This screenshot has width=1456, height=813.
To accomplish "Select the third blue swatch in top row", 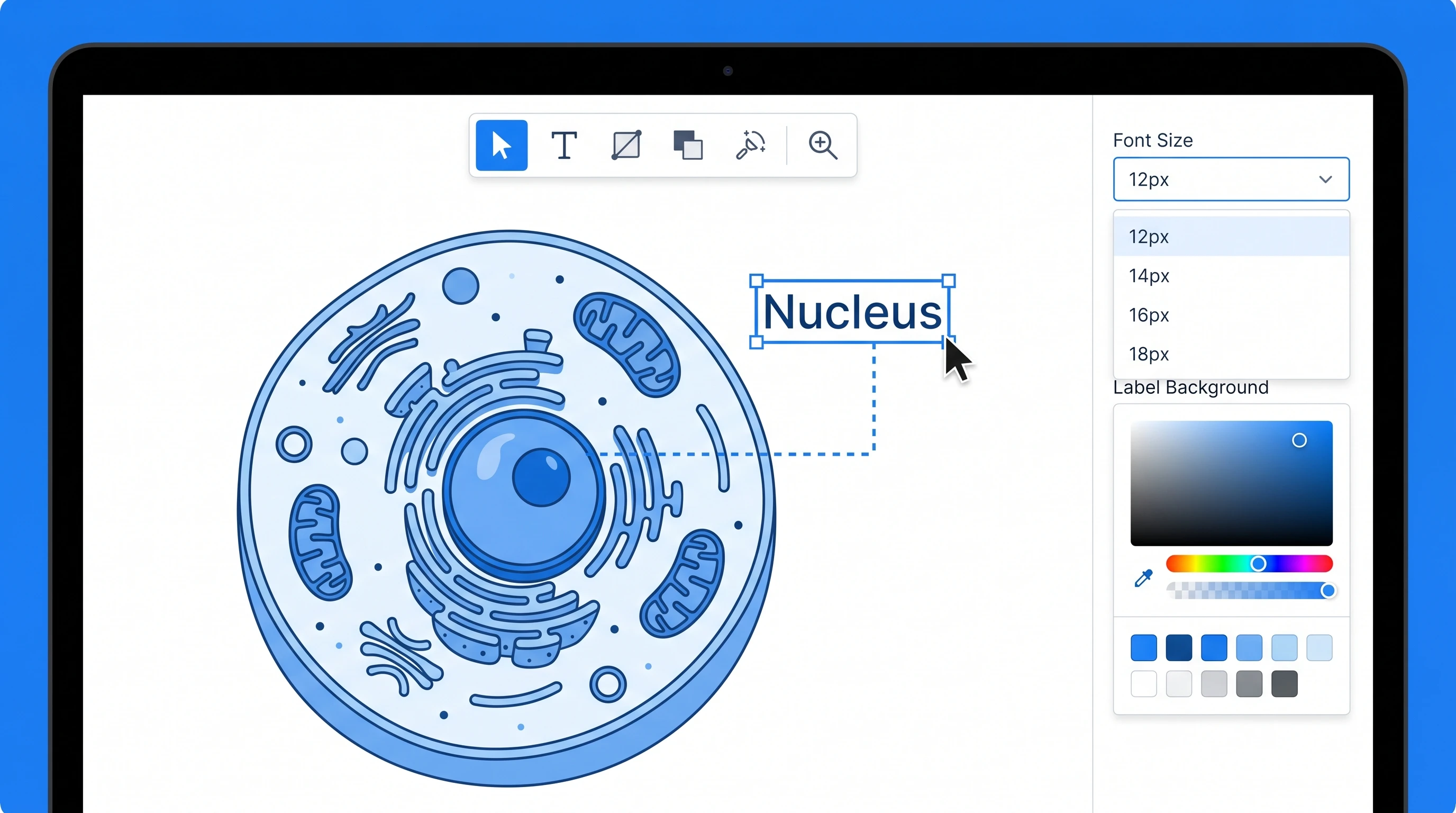I will tap(1214, 648).
